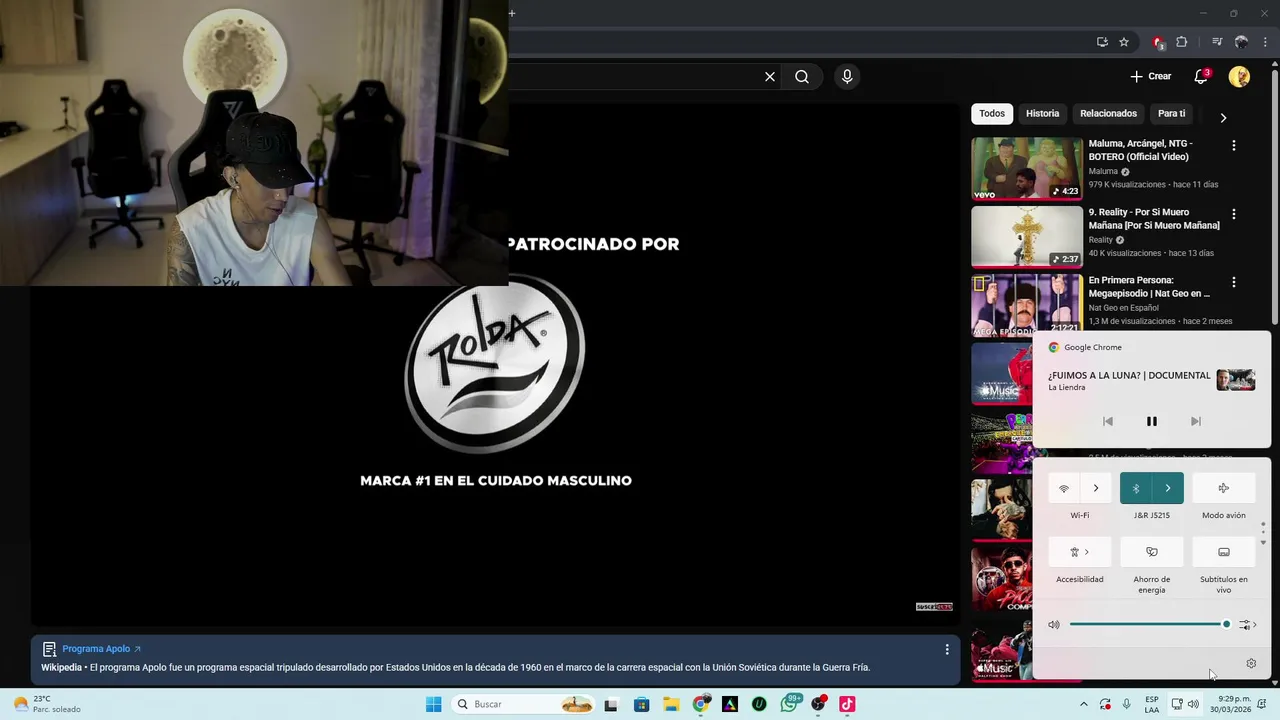This screenshot has width=1280, height=720.
Task: Click Nat Geo en Español channel name
Action: point(1123,308)
